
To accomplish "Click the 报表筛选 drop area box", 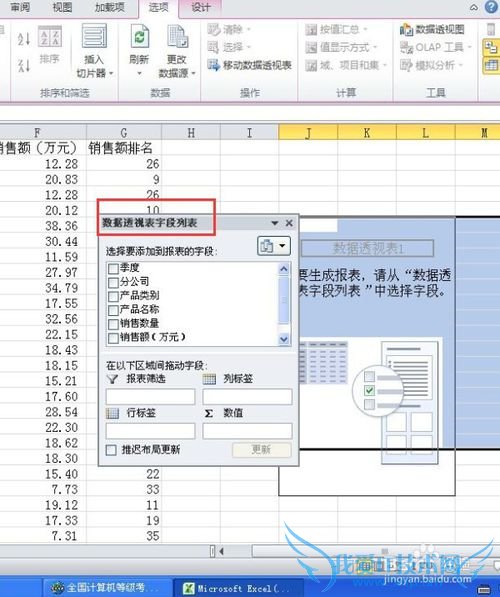I will pyautogui.click(x=150, y=397).
